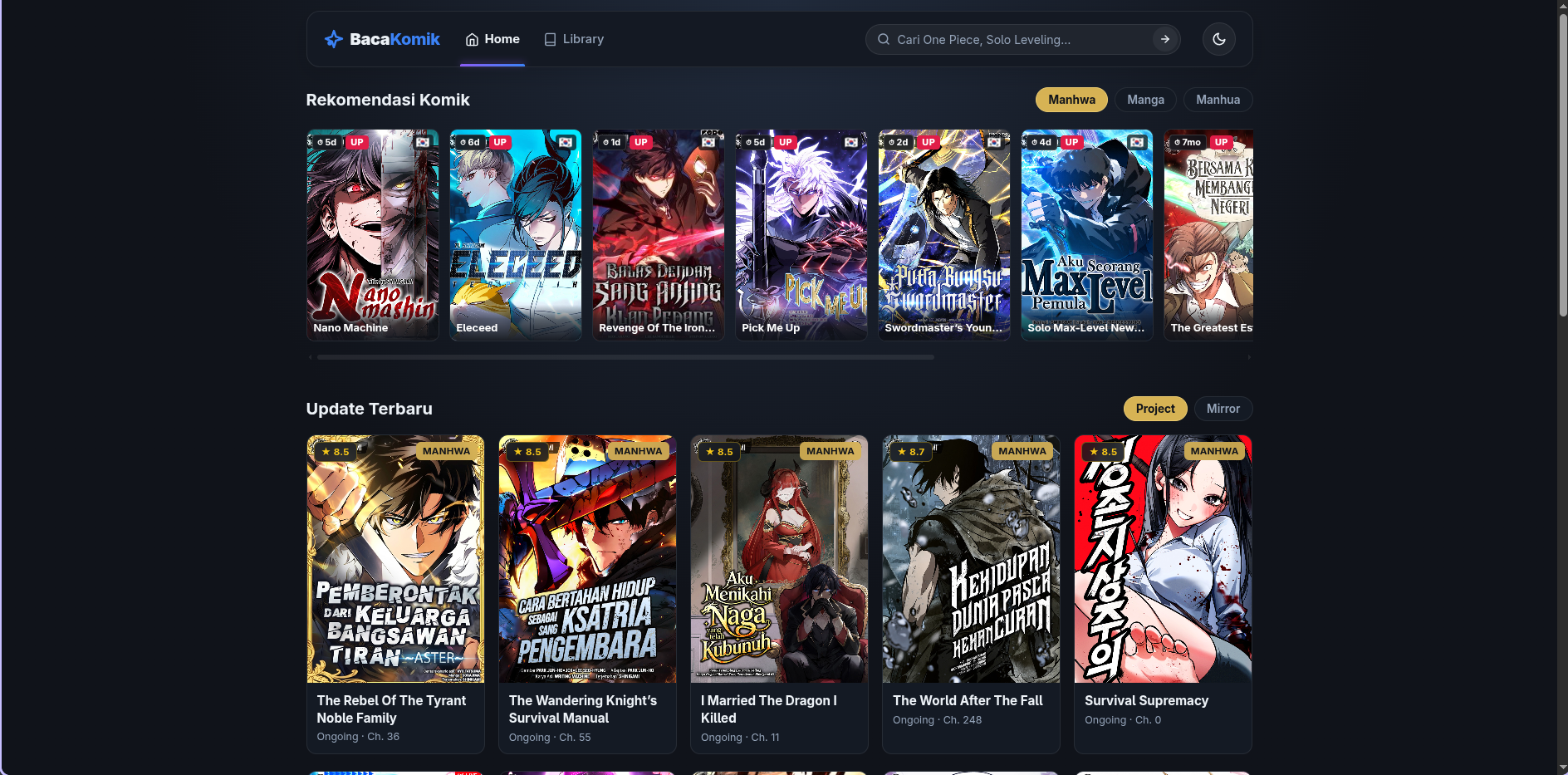Open the Nano Machine cover

pyautogui.click(x=373, y=235)
